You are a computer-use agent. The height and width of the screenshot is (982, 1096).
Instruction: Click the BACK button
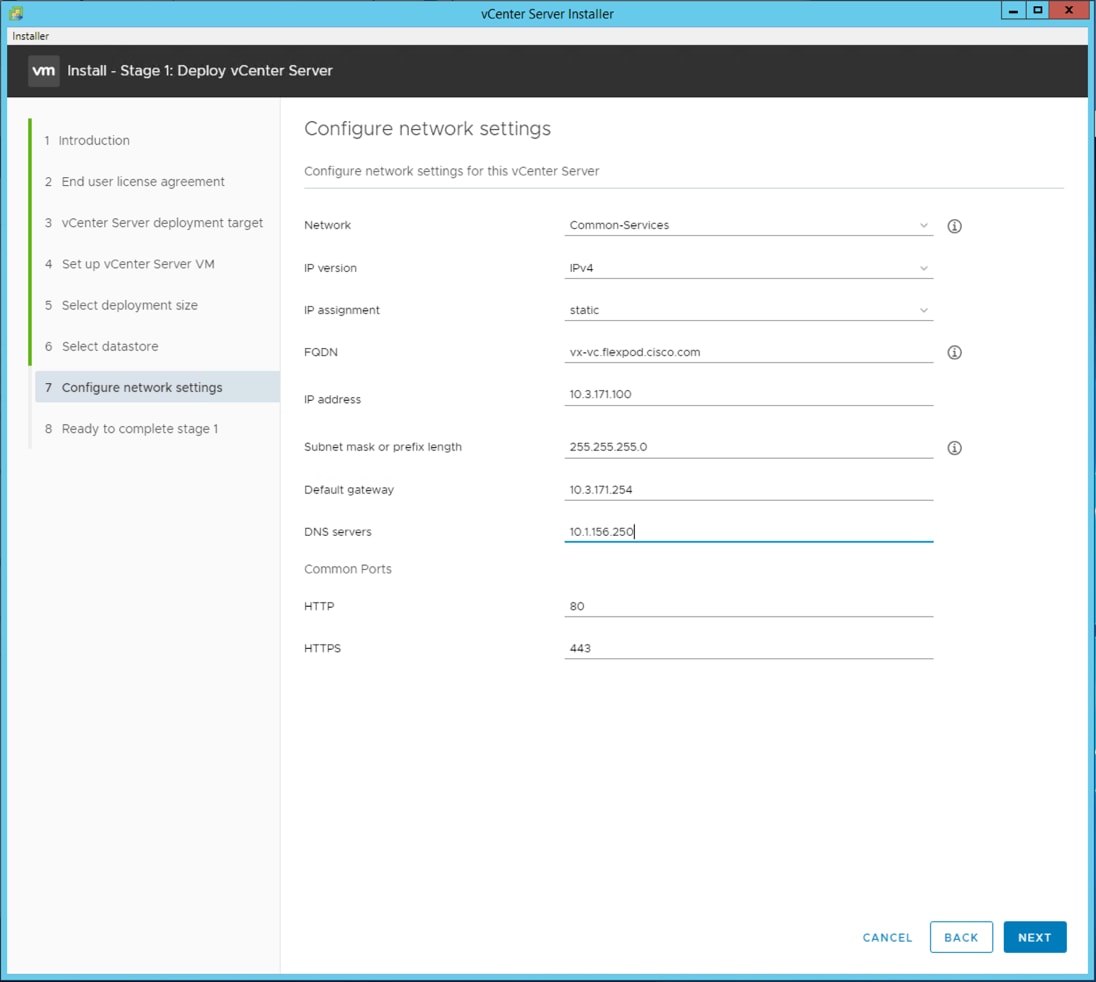[961, 937]
